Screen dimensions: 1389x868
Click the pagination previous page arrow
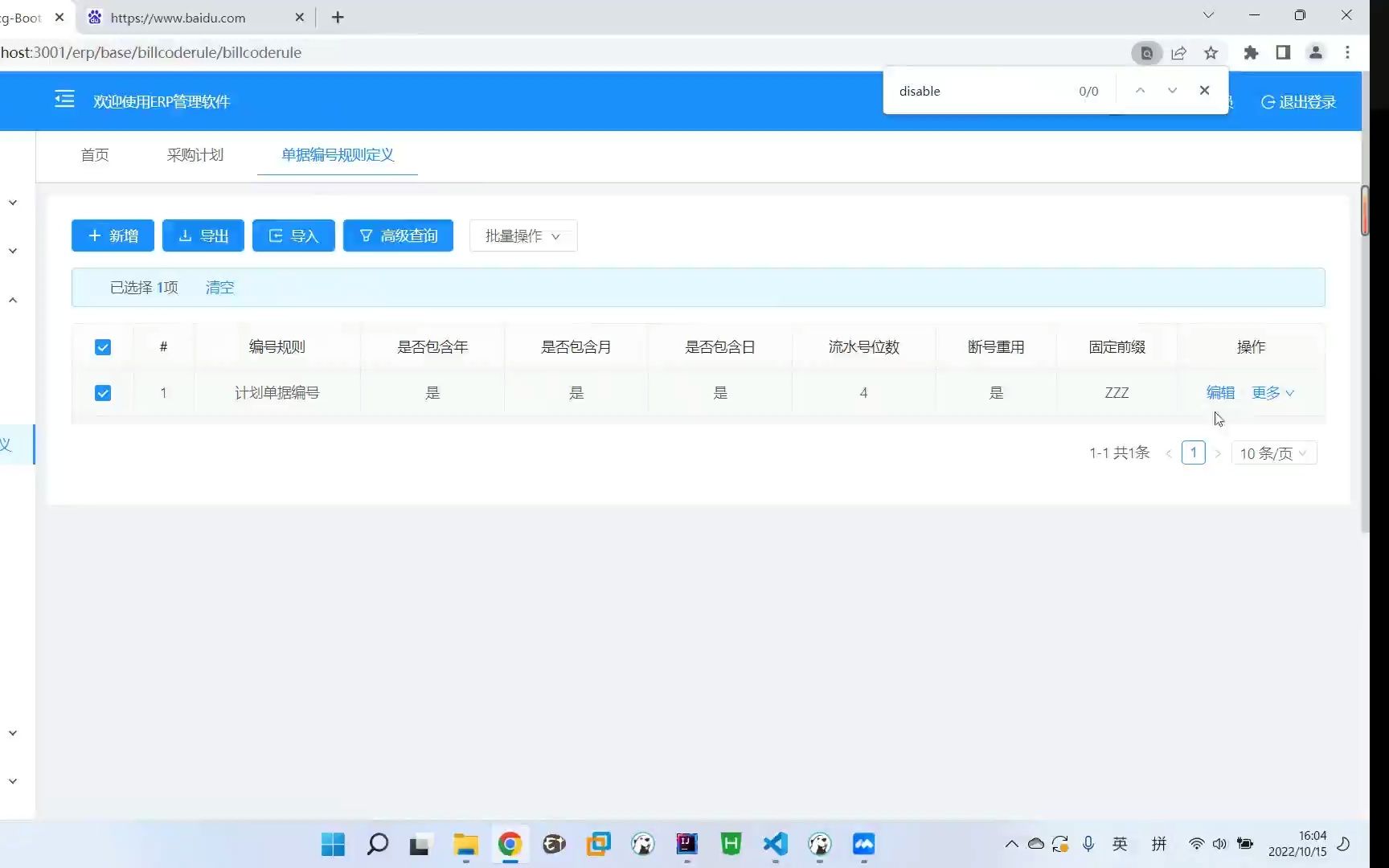(x=1169, y=453)
